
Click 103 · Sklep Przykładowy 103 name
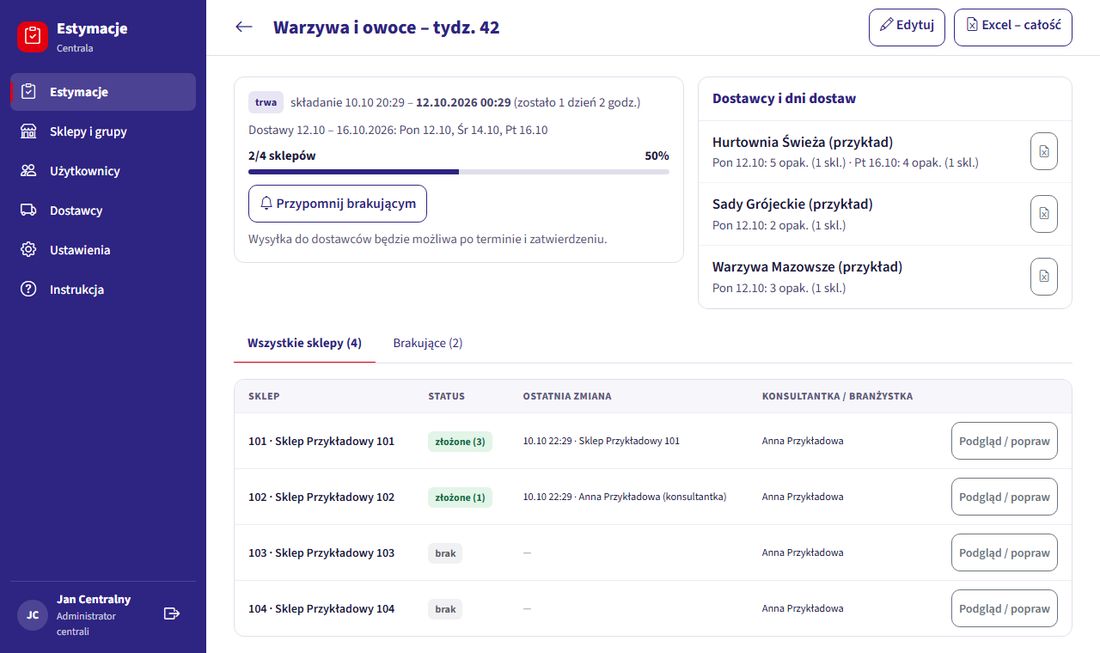[321, 553]
